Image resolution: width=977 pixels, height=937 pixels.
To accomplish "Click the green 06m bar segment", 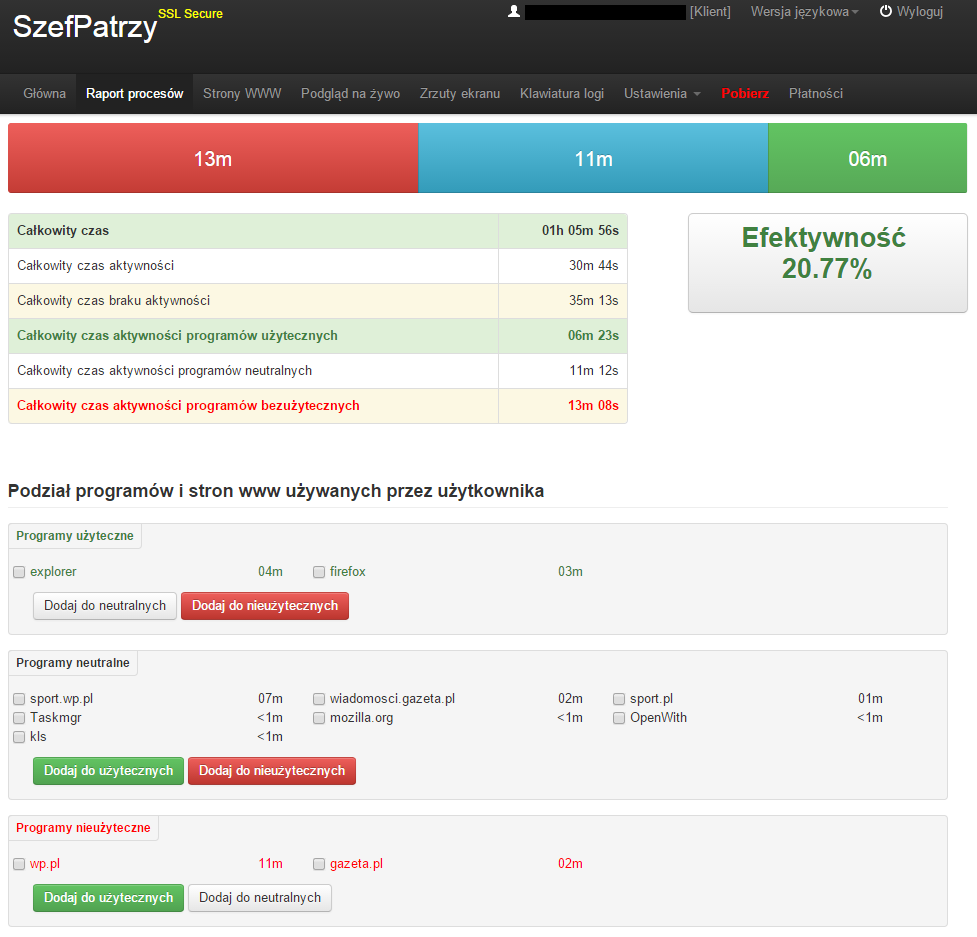I will (x=867, y=158).
